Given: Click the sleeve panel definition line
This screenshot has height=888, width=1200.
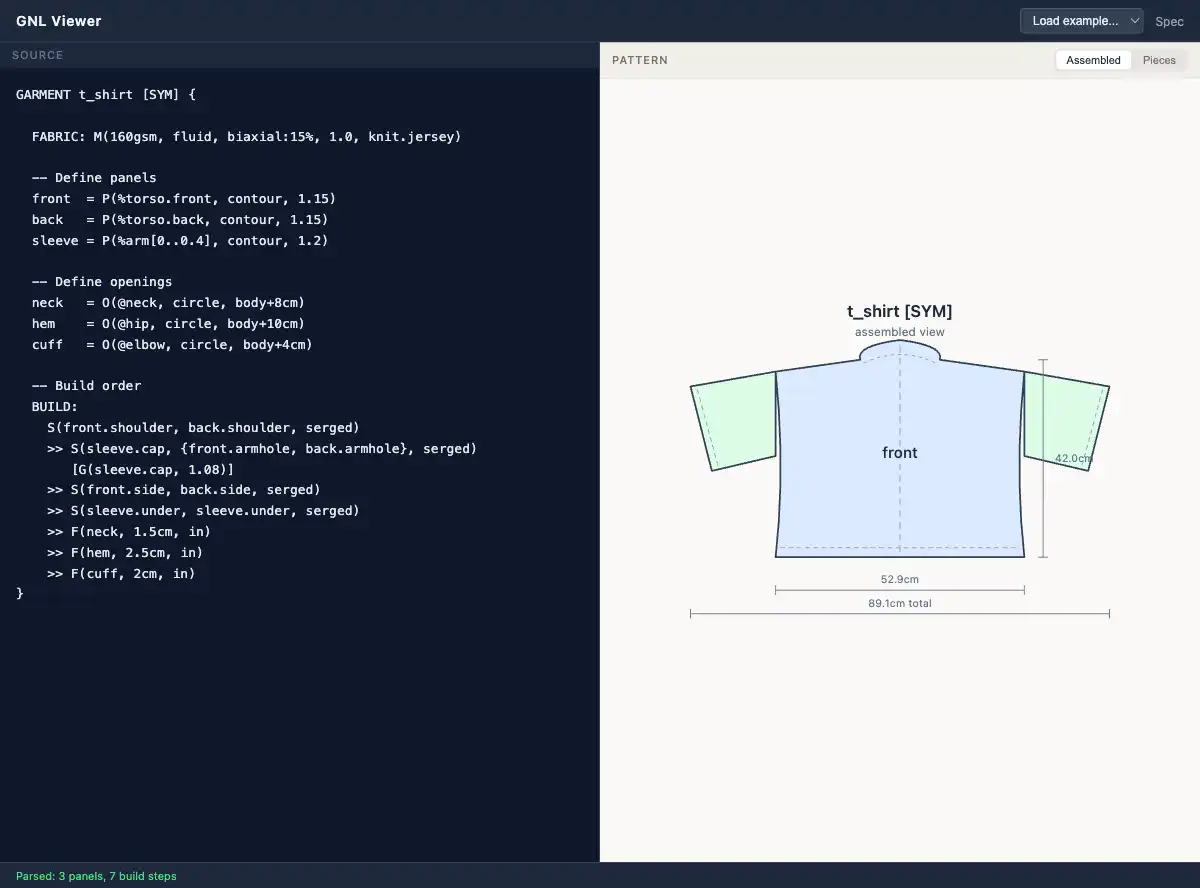Looking at the screenshot, I should (x=180, y=240).
